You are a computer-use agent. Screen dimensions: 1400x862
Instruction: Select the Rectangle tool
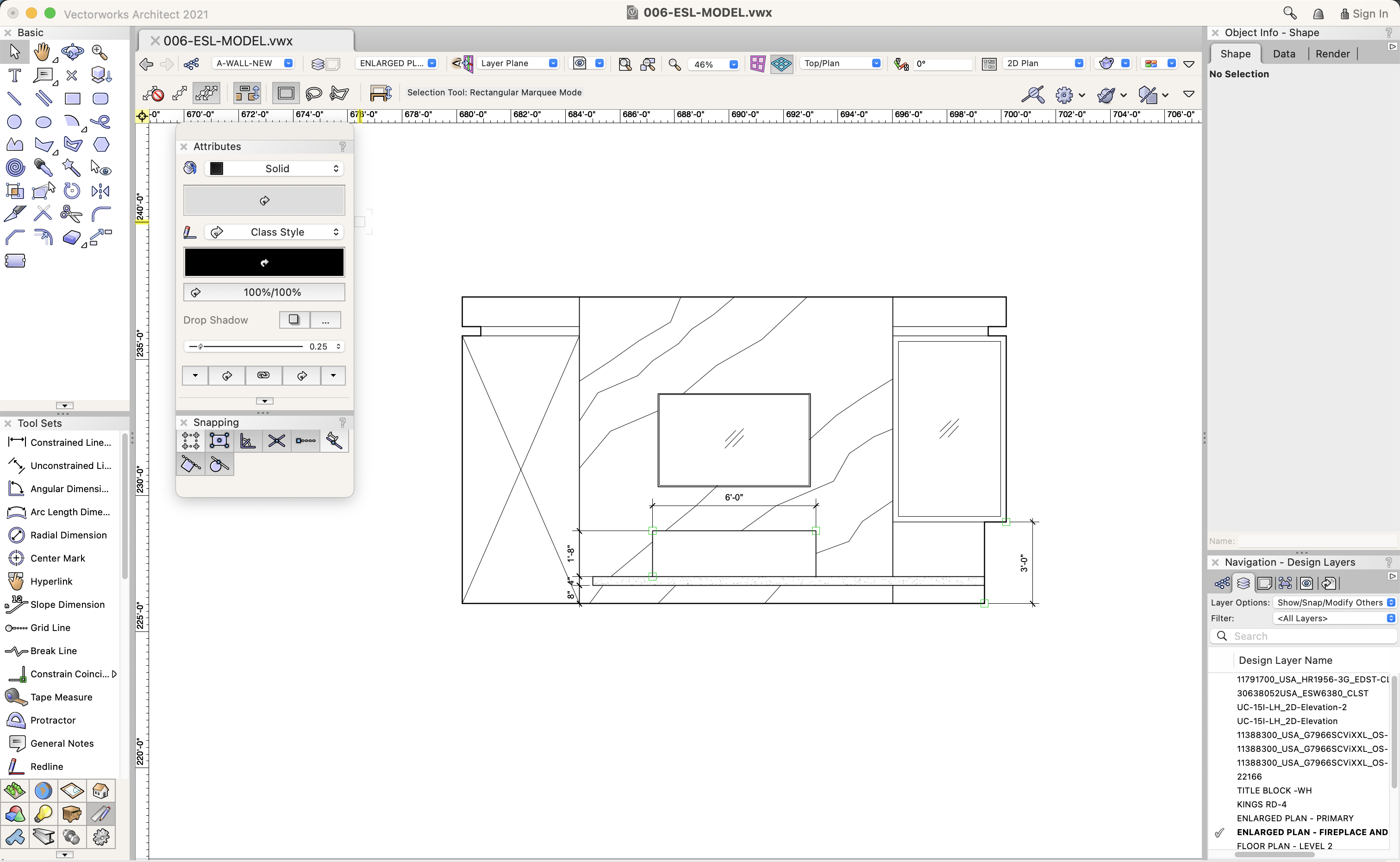(x=72, y=98)
